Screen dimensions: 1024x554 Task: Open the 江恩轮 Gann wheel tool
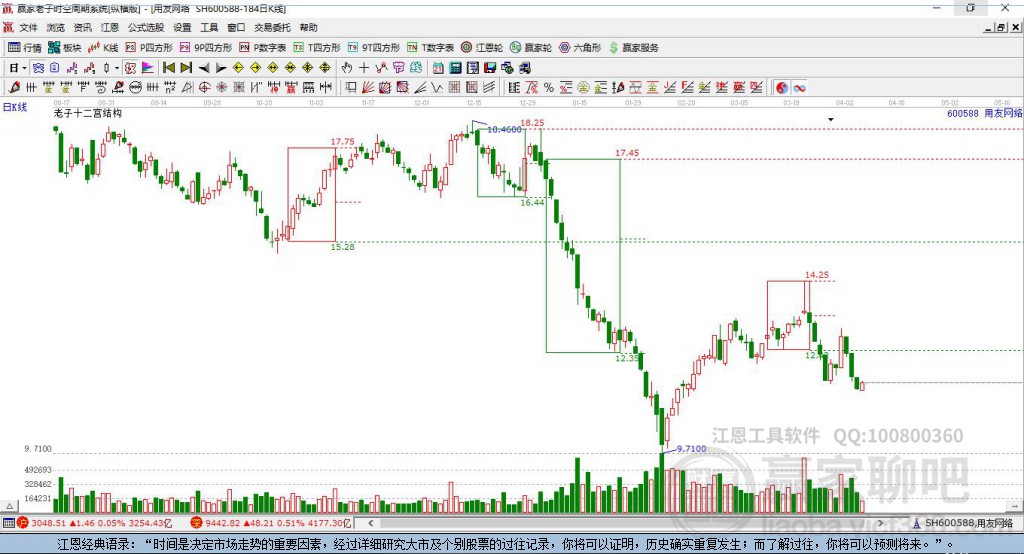pos(482,48)
